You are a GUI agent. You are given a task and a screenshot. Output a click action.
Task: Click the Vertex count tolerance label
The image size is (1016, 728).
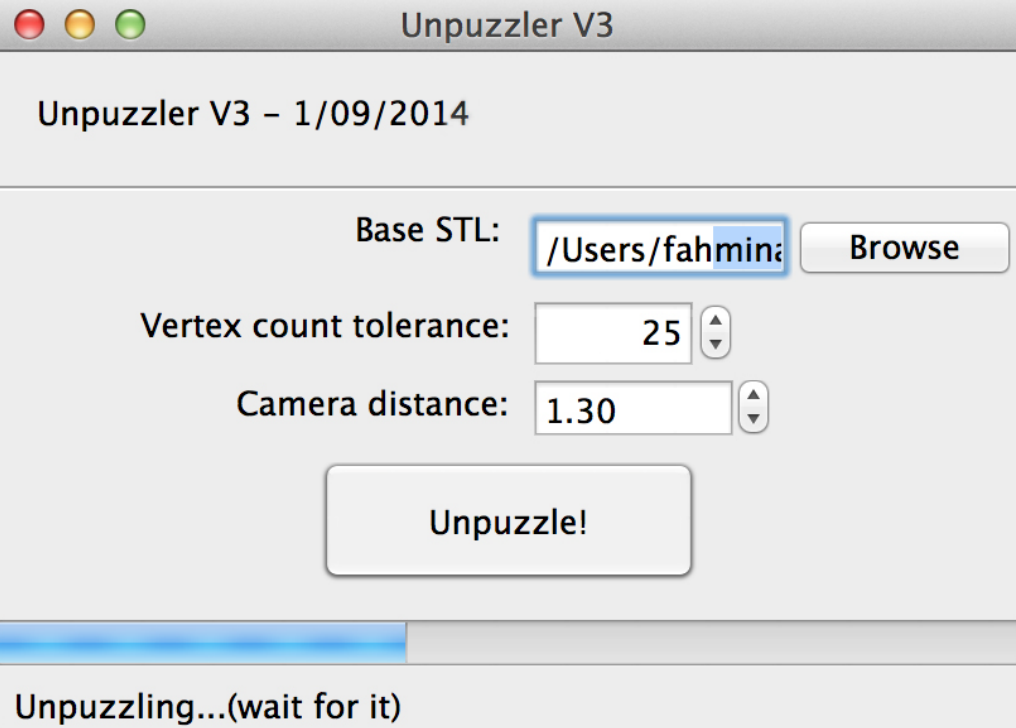coord(325,325)
